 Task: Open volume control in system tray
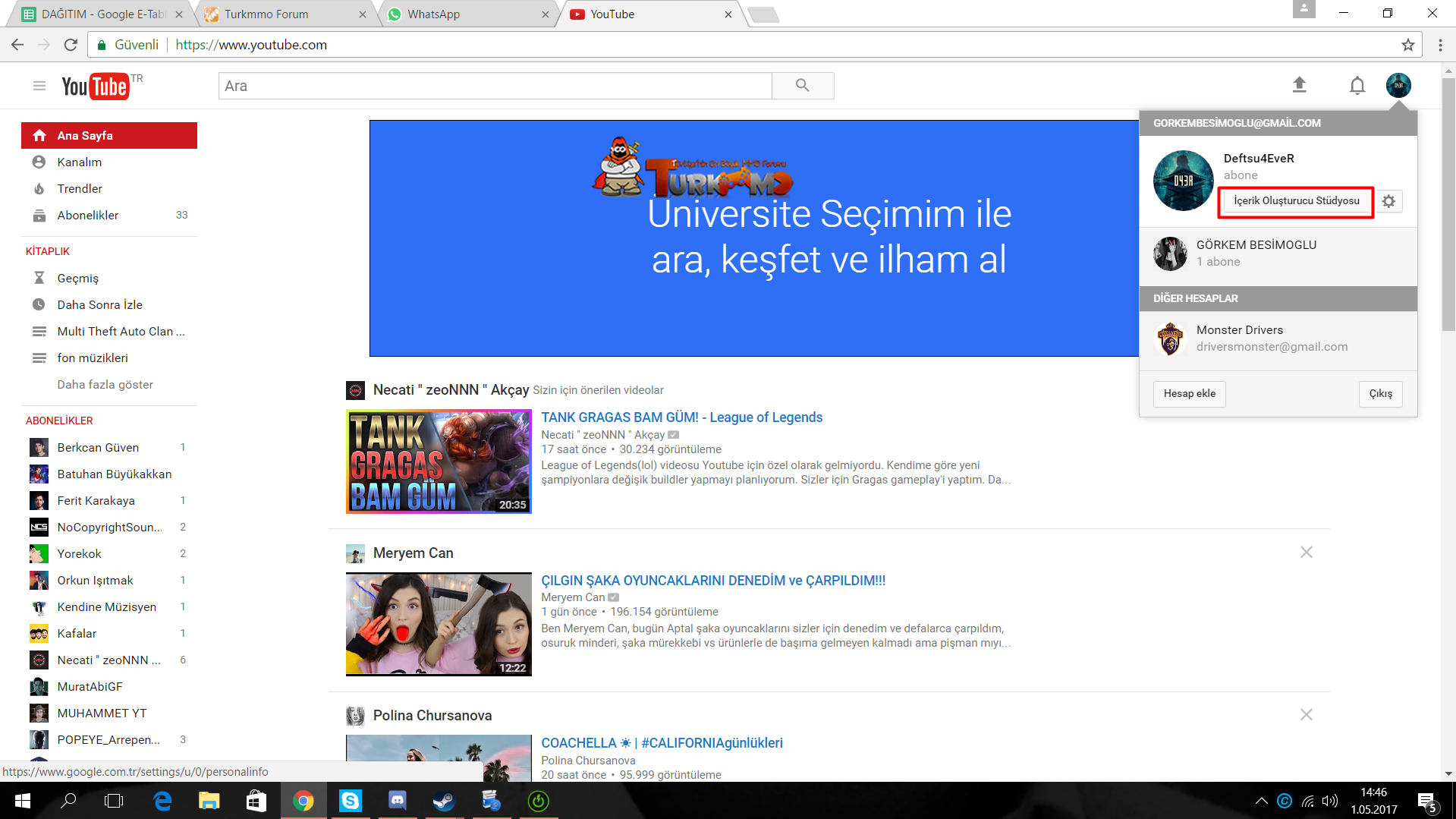coord(1330,801)
